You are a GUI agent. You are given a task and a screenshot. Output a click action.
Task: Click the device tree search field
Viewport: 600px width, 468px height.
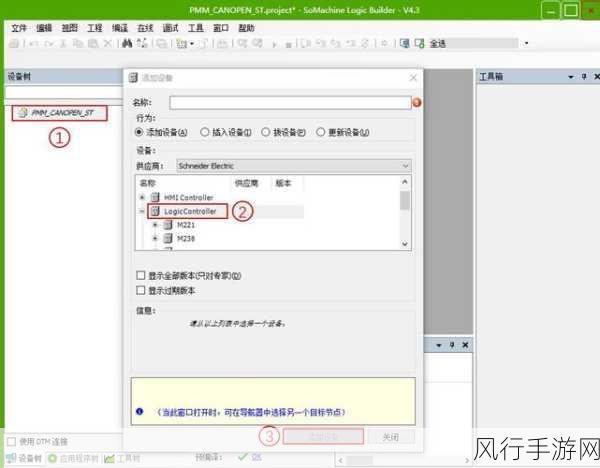[64, 93]
